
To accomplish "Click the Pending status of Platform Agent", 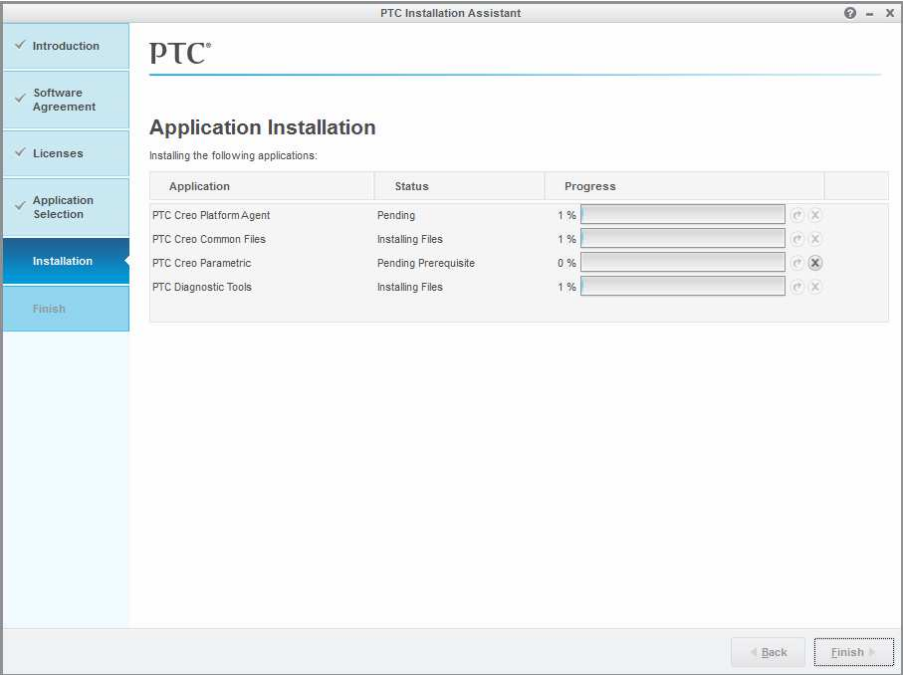I will (396, 215).
